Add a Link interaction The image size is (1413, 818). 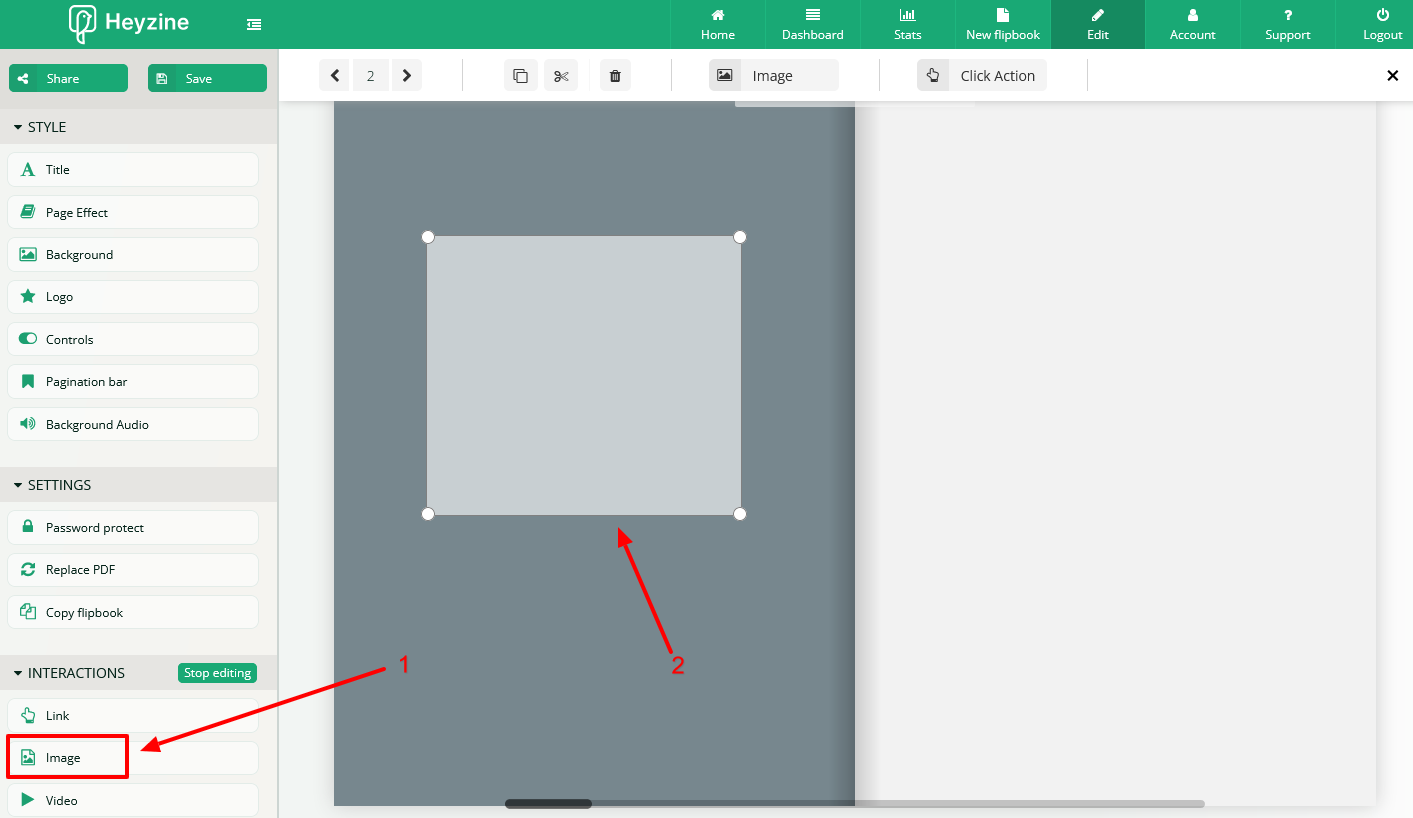(x=133, y=716)
